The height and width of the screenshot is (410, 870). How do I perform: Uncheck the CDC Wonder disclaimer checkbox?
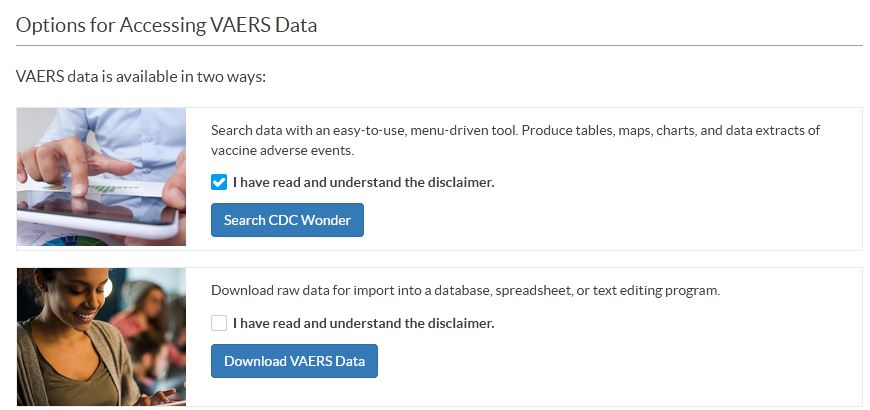(x=219, y=182)
